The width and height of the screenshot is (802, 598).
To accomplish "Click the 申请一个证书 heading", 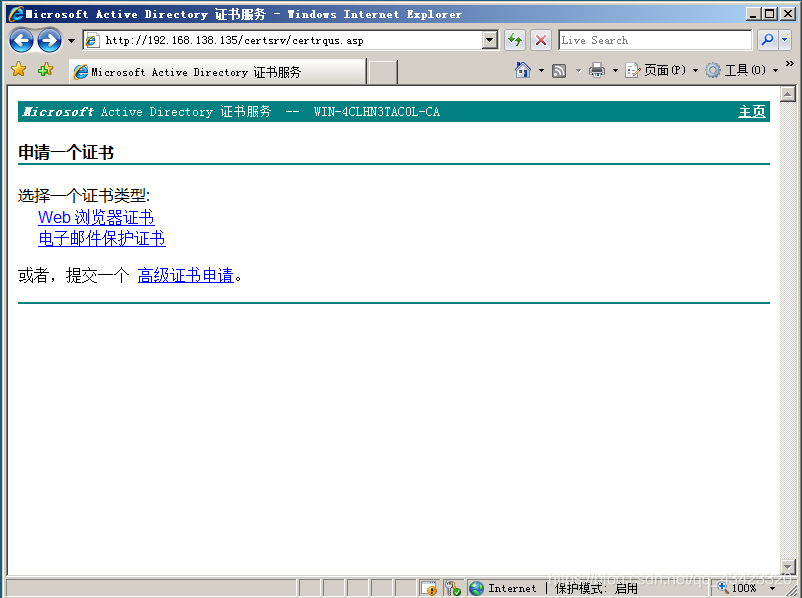I will coord(66,152).
